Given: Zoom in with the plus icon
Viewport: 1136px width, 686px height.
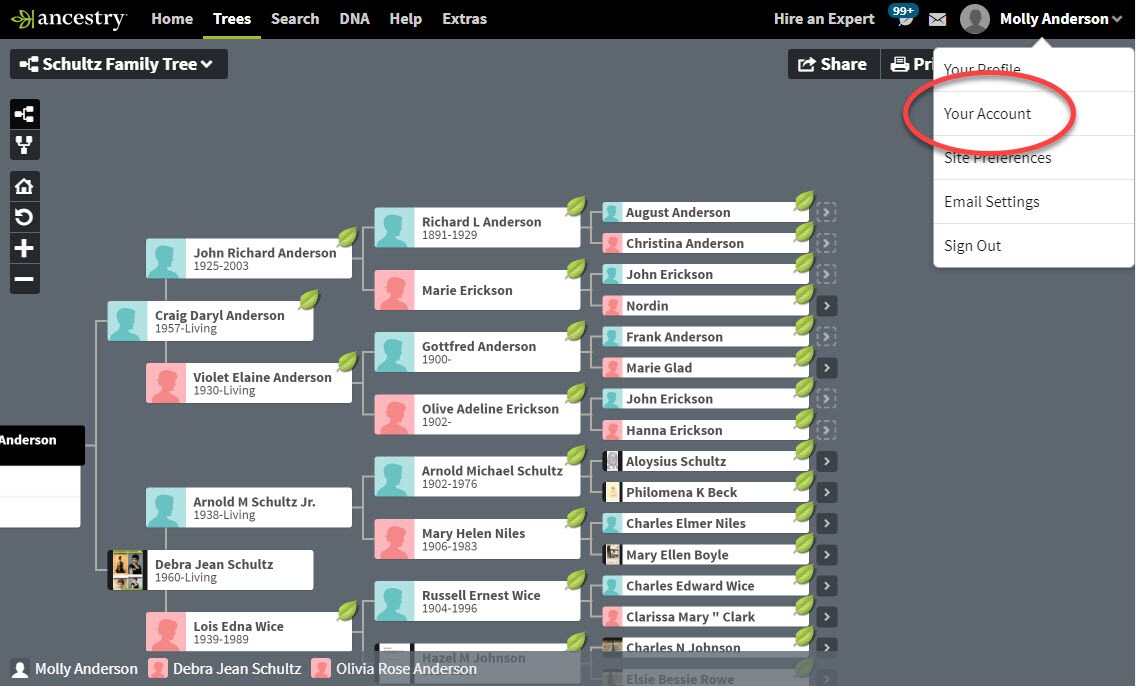Looking at the screenshot, I should 25,248.
